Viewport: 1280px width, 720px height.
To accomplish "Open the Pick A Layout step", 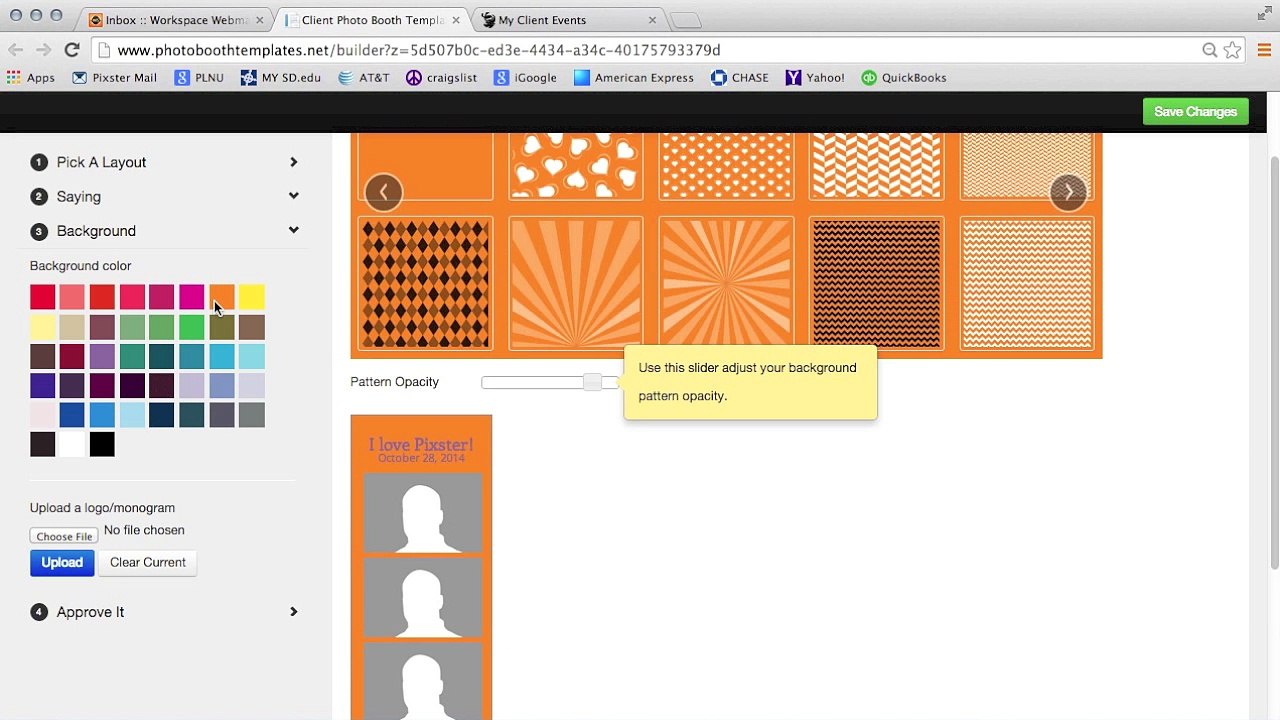I will coord(101,162).
